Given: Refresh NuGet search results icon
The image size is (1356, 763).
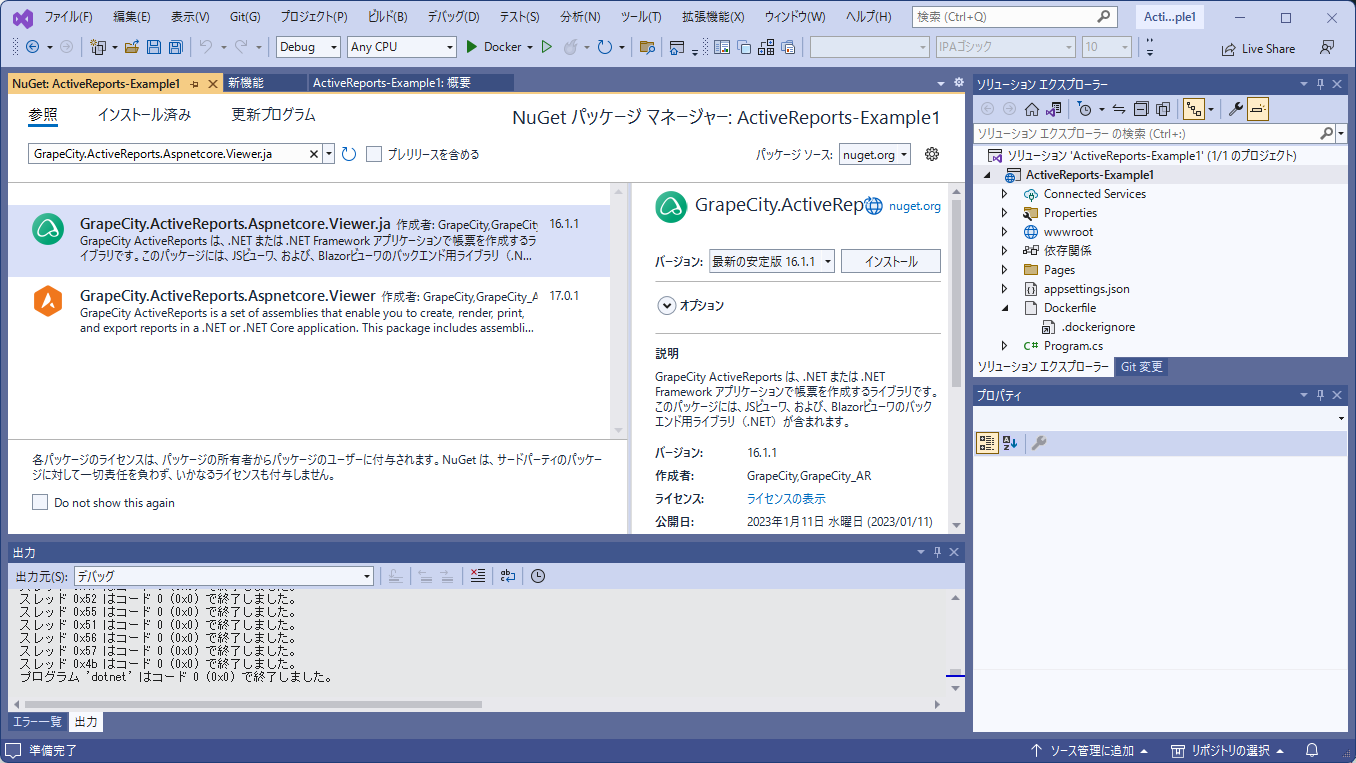Looking at the screenshot, I should pyautogui.click(x=349, y=154).
